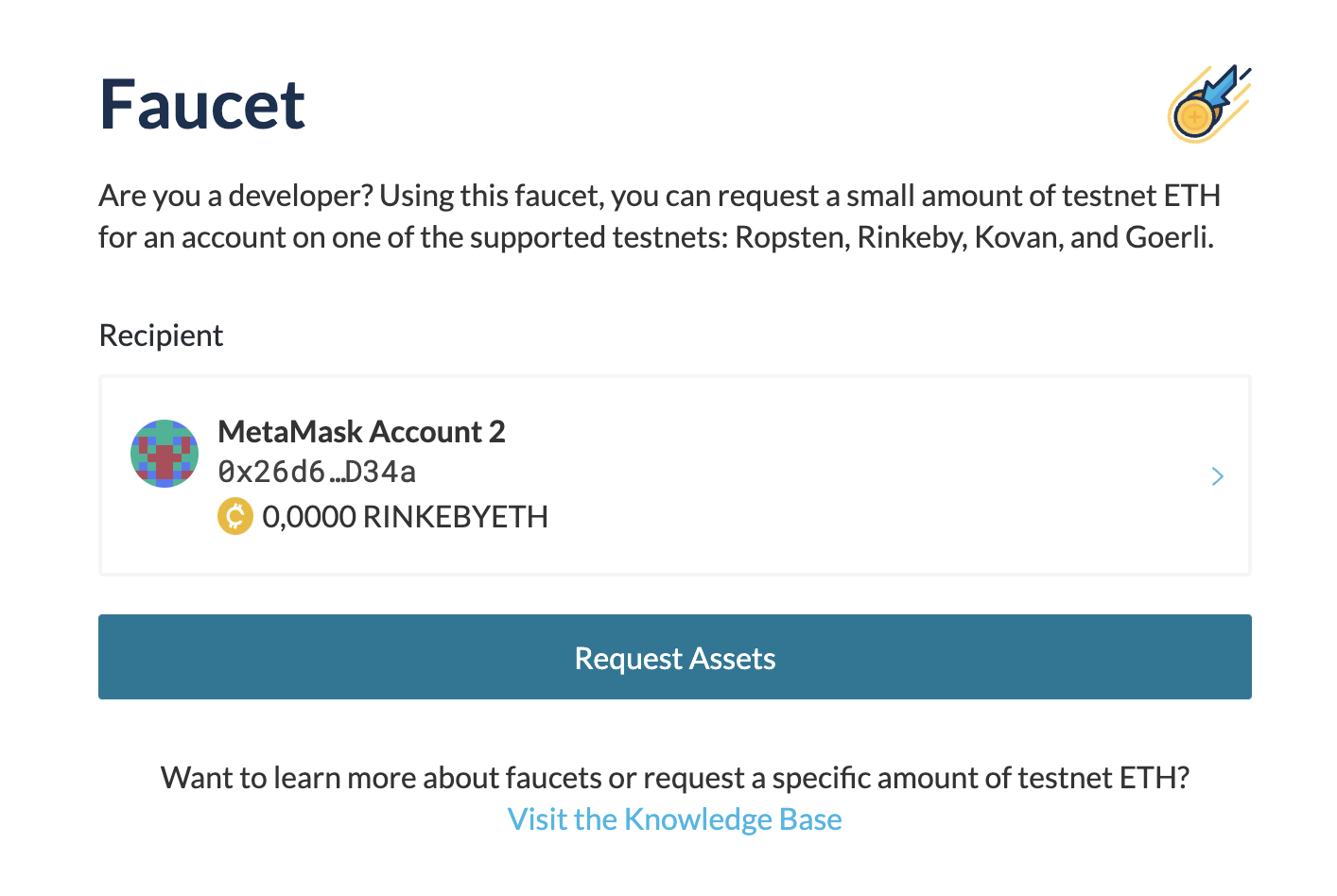Click the "Are you a developer?" text
Viewport: 1337px width, 896px height.
pyautogui.click(x=236, y=196)
